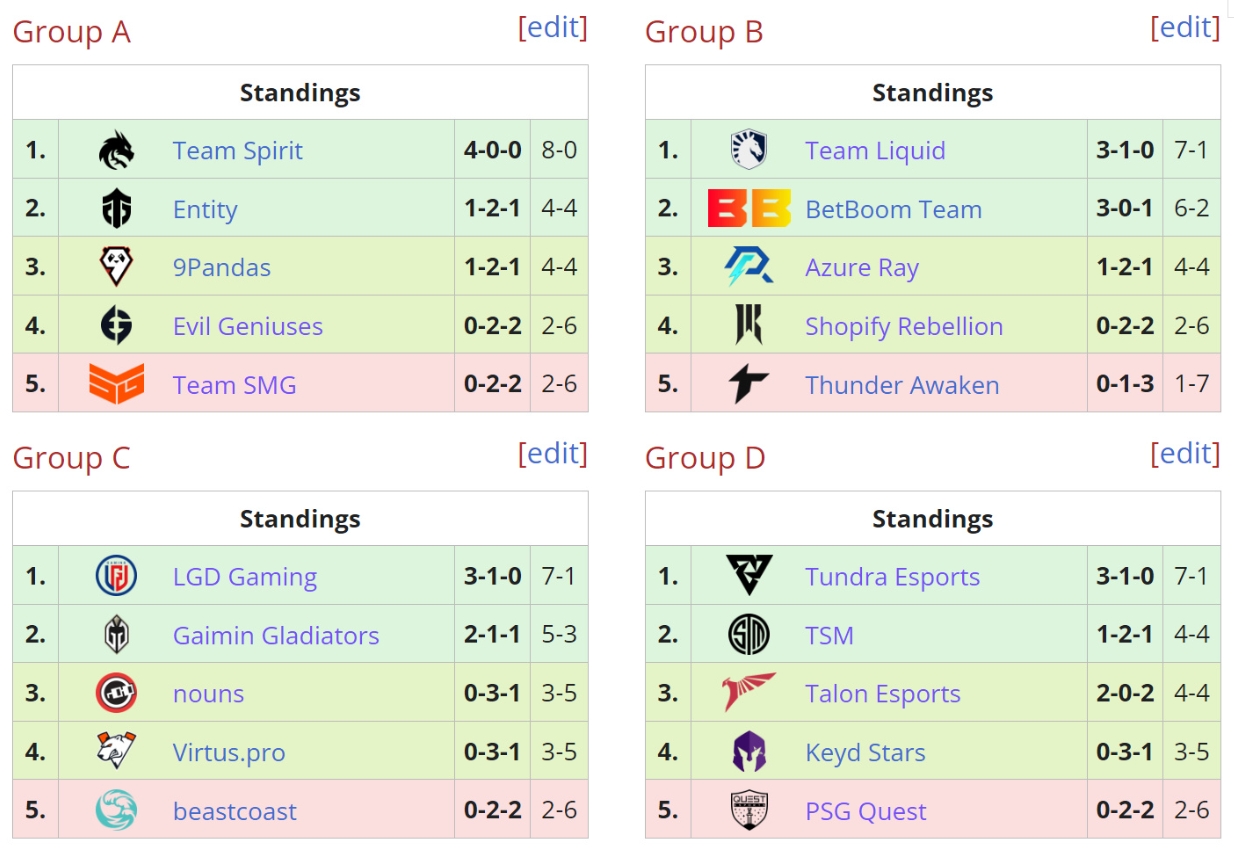Open the Virtus.pro team link
1234x852 pixels.
click(229, 753)
